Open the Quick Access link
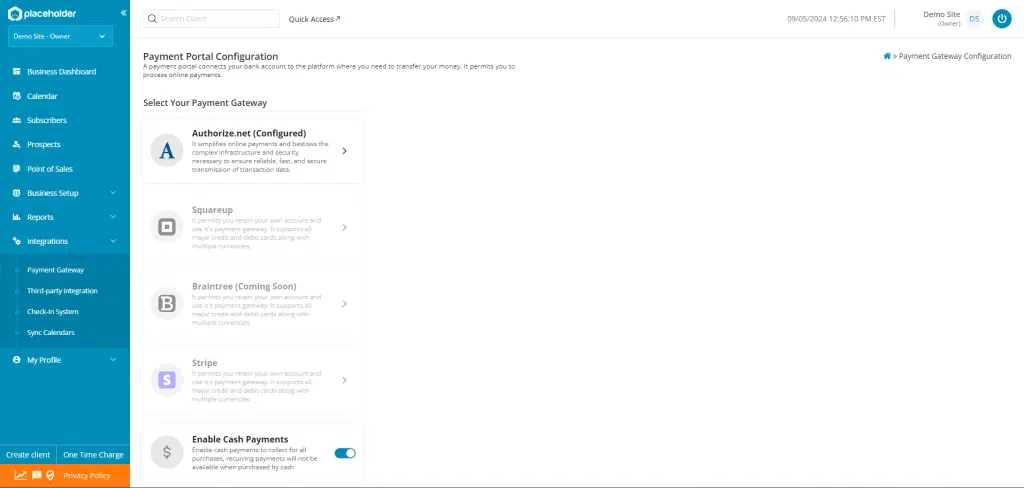This screenshot has width=1024, height=488. pos(314,19)
